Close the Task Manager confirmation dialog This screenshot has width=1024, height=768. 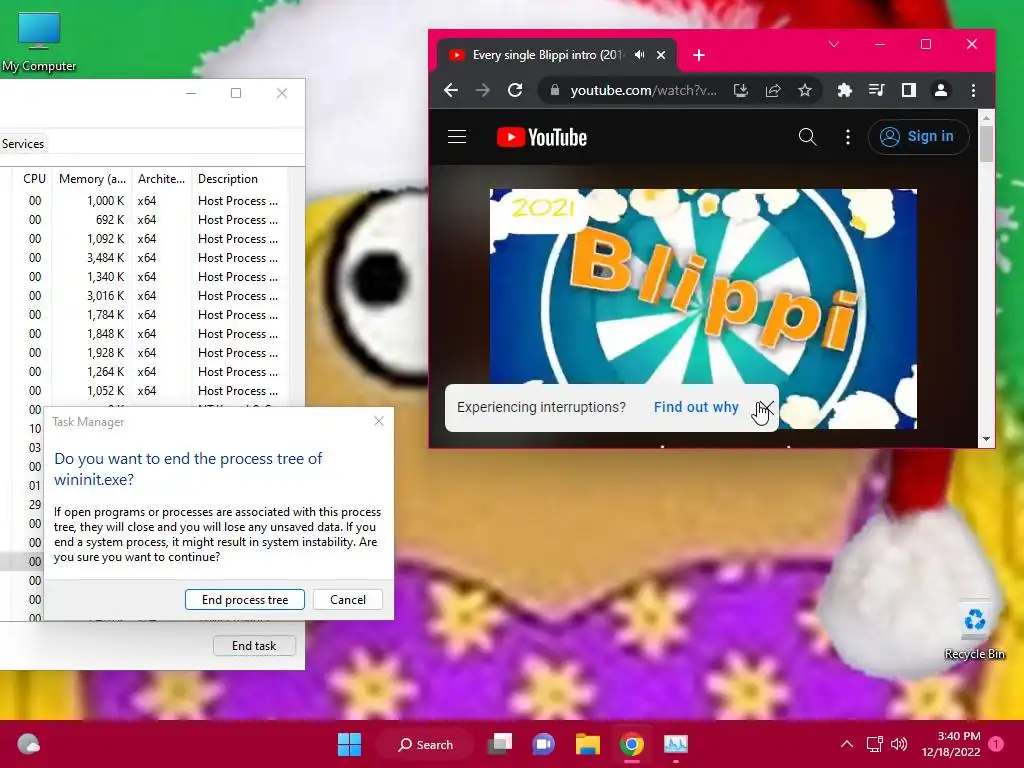pos(379,421)
